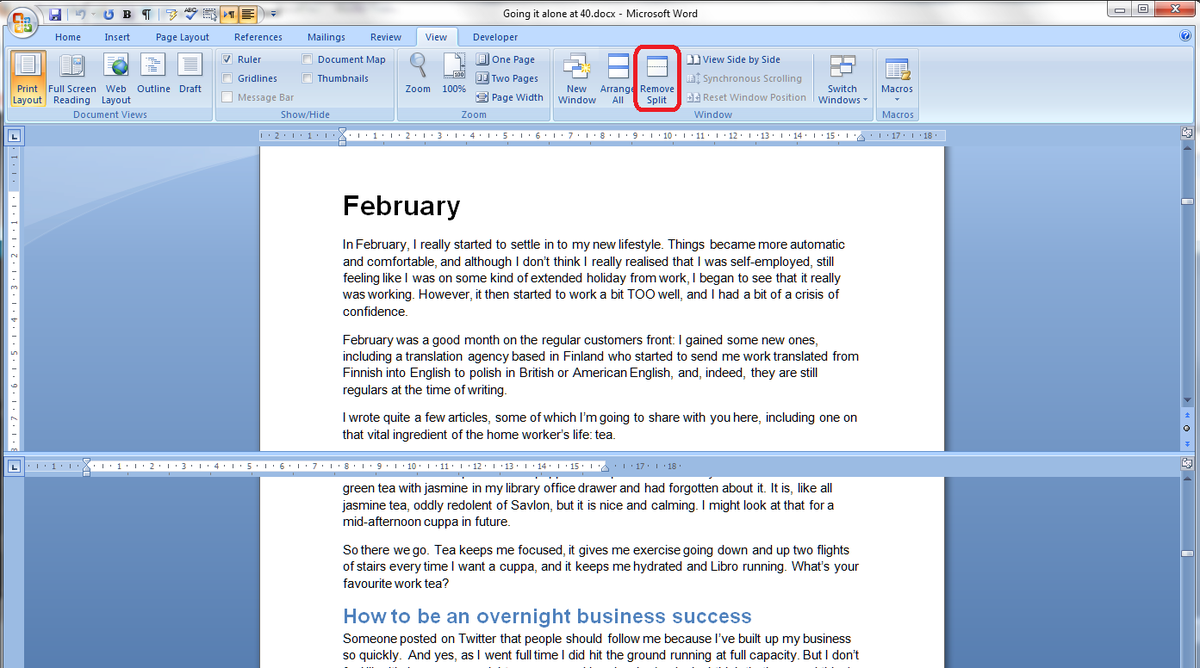Image resolution: width=1200 pixels, height=668 pixels.
Task: Redo the action using the blue arrow icon
Action: (108, 15)
